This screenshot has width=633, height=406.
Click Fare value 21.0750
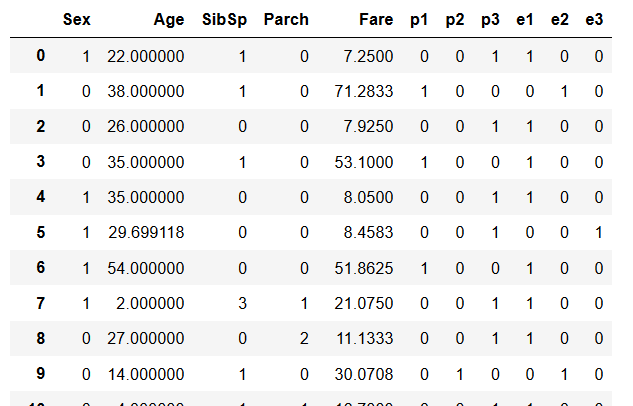click(x=364, y=303)
